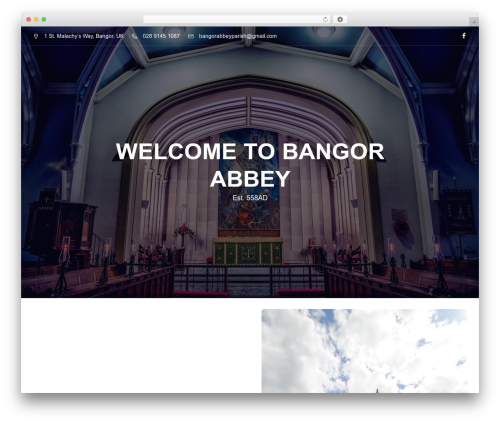The height and width of the screenshot is (423, 500).
Task: Minimize window with yellow button
Action: tap(36, 19)
